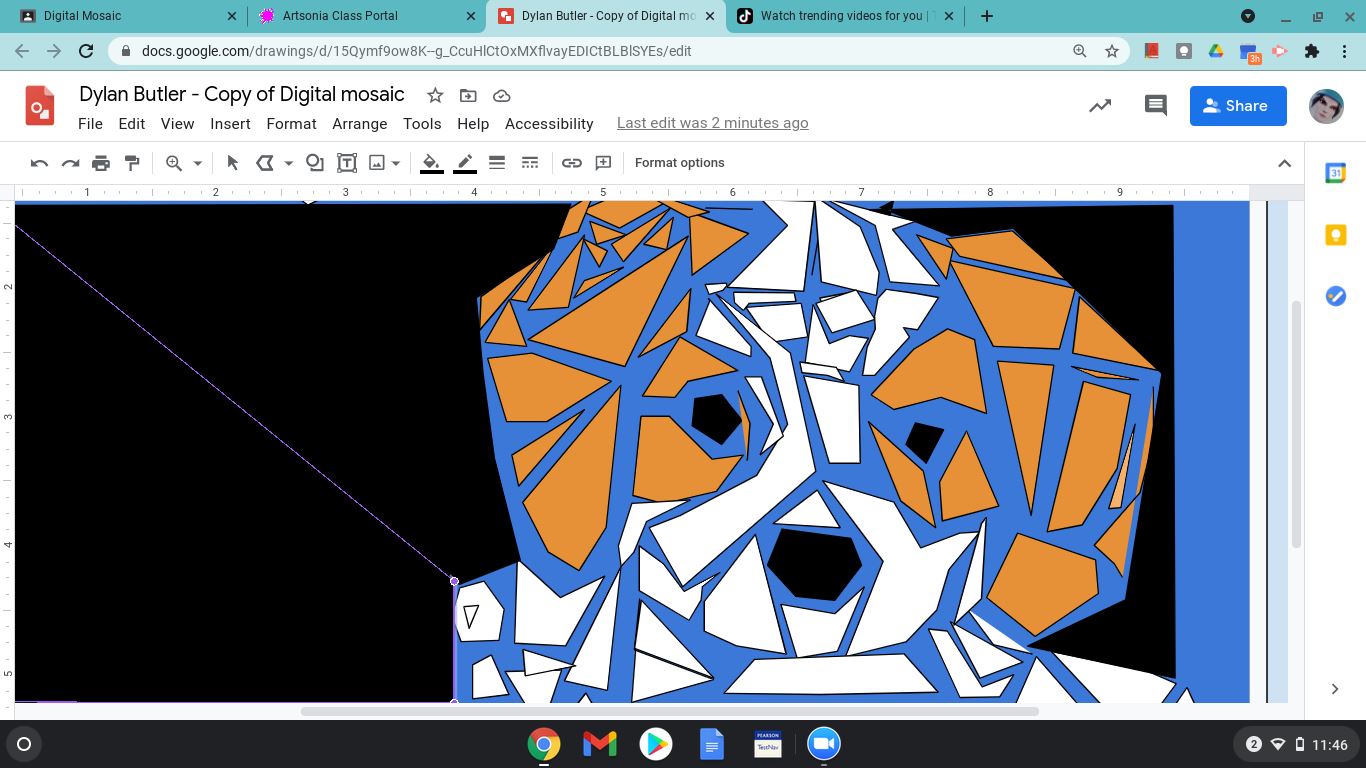Open the polyline tool dropdown arrow
The image size is (1366, 768).
289,163
